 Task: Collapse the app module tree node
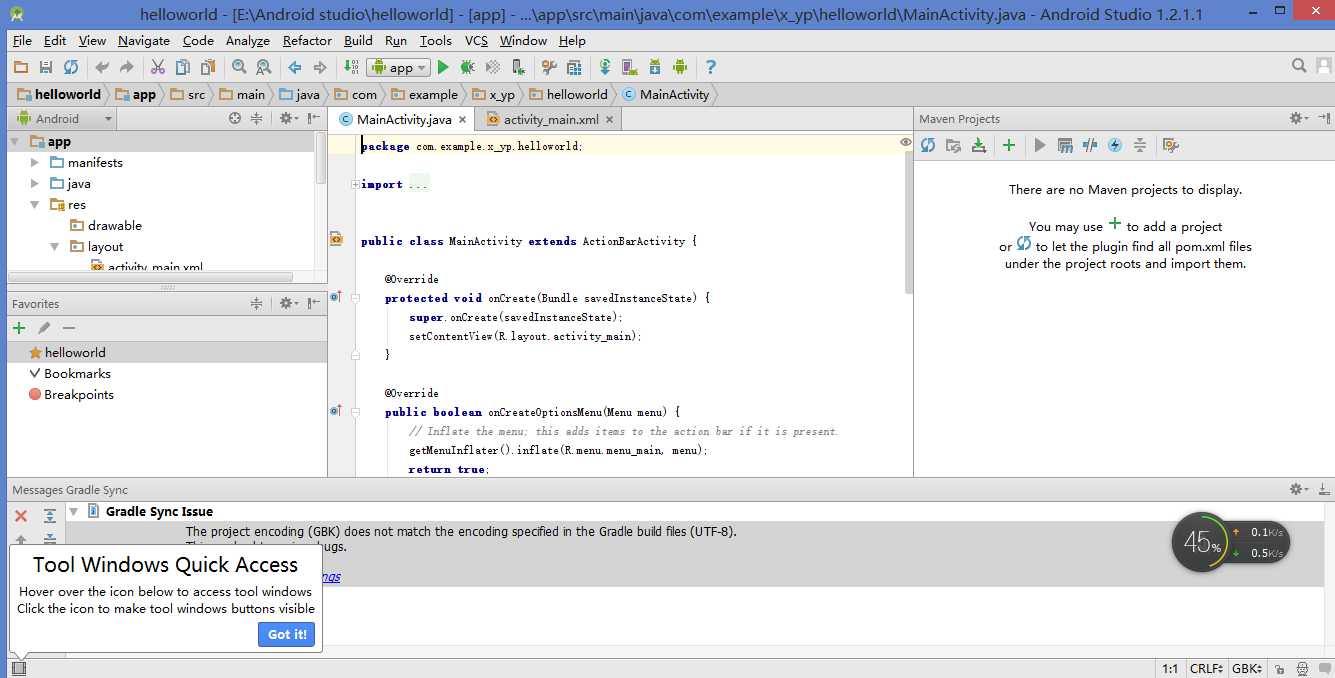(x=15, y=142)
